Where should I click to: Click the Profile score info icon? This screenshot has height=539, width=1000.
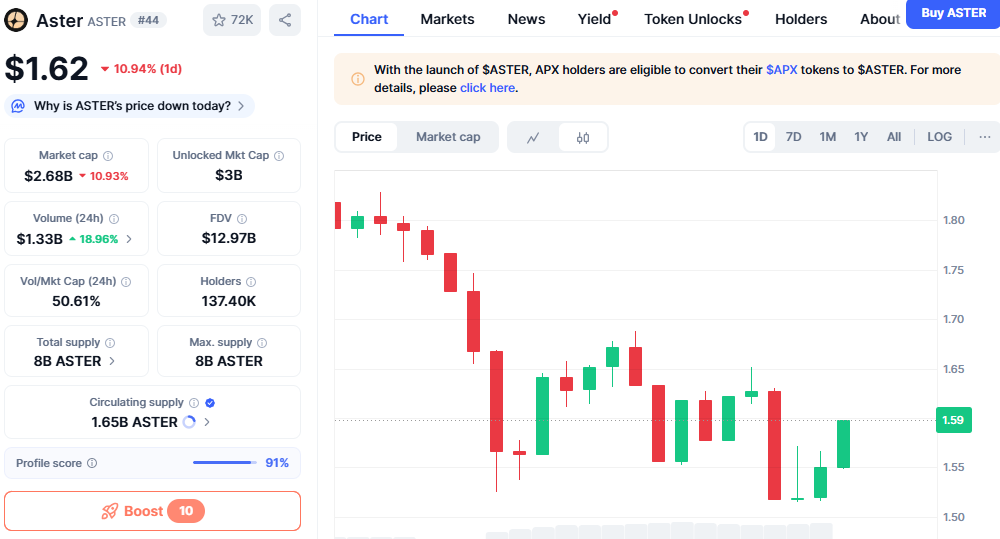click(x=92, y=464)
